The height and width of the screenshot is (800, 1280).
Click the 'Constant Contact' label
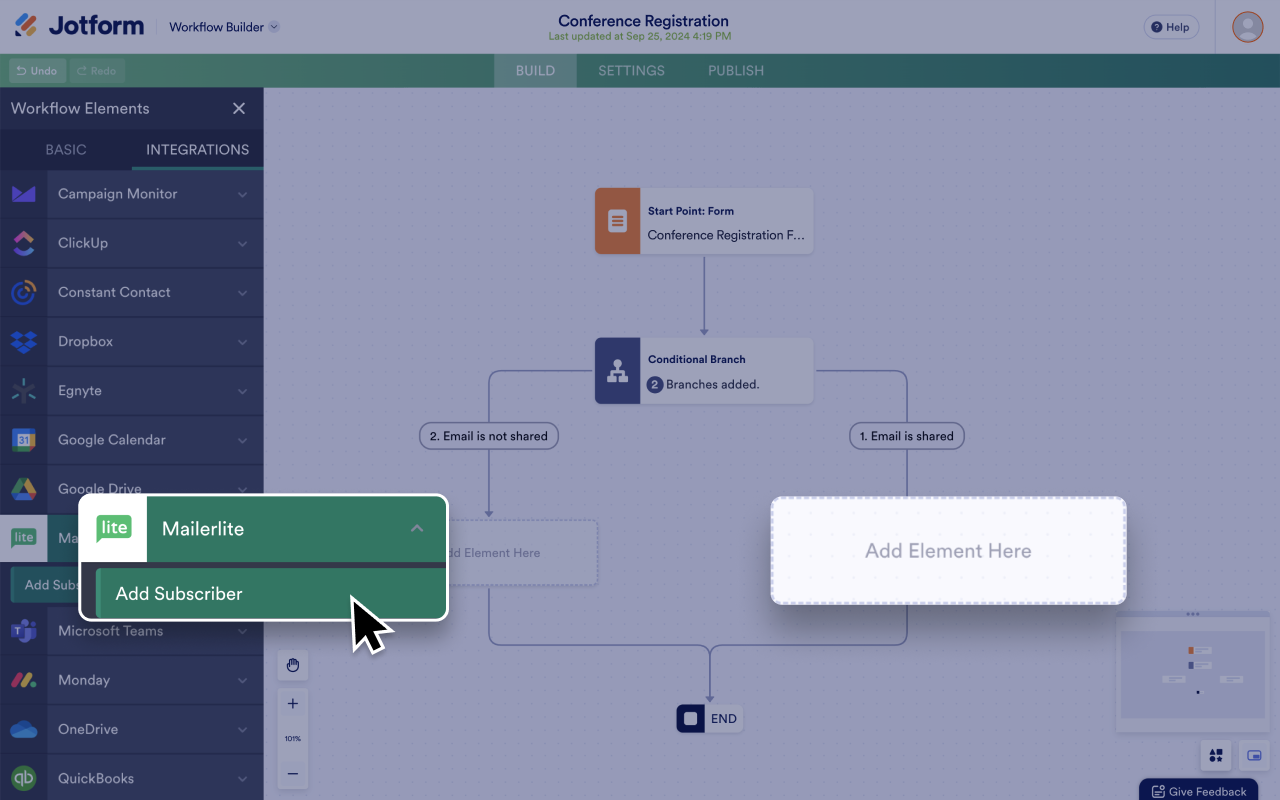coord(114,292)
